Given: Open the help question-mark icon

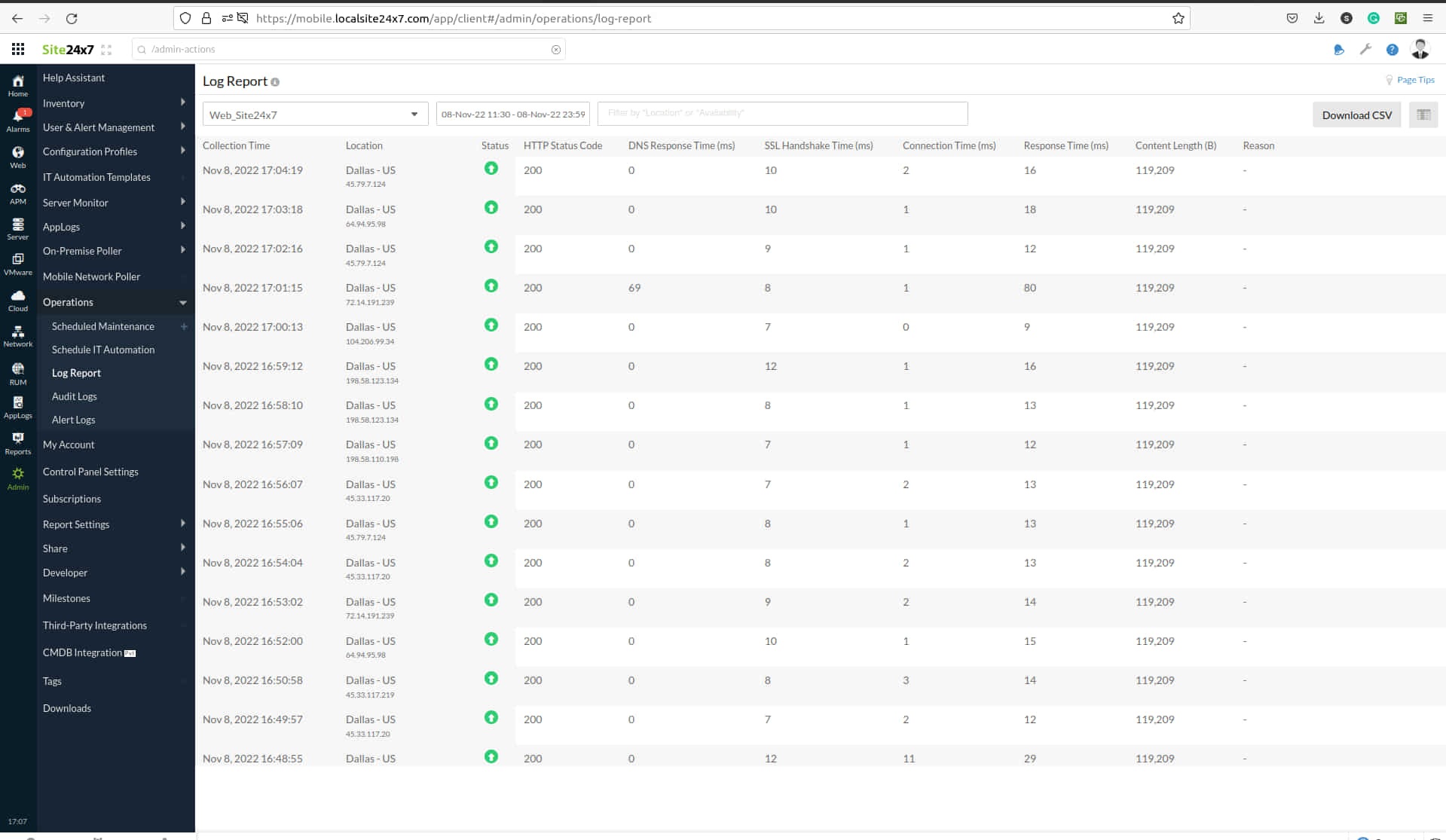Looking at the screenshot, I should tap(1393, 49).
